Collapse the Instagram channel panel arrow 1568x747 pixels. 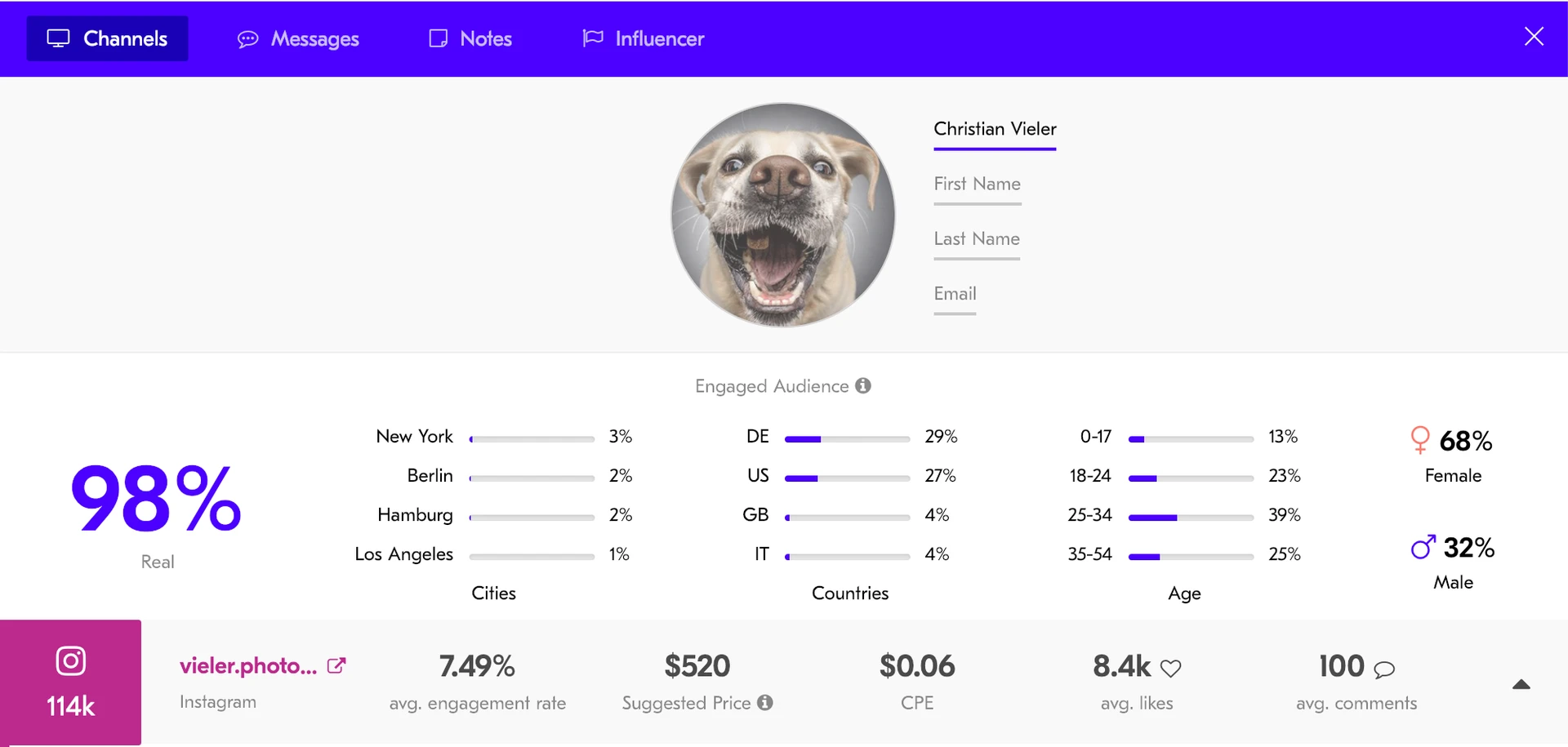point(1521,684)
